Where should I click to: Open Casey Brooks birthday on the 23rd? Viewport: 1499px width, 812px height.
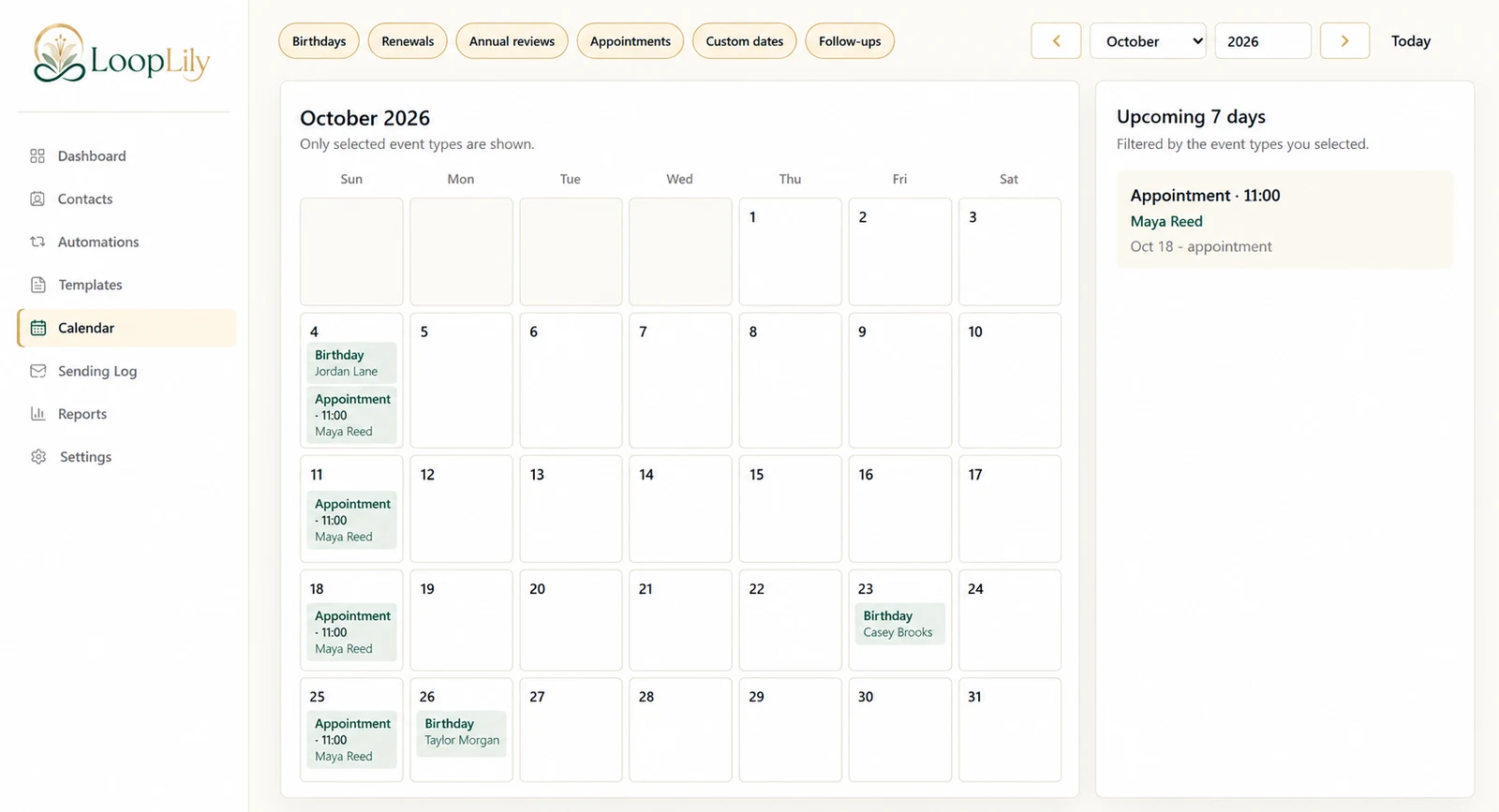(899, 624)
